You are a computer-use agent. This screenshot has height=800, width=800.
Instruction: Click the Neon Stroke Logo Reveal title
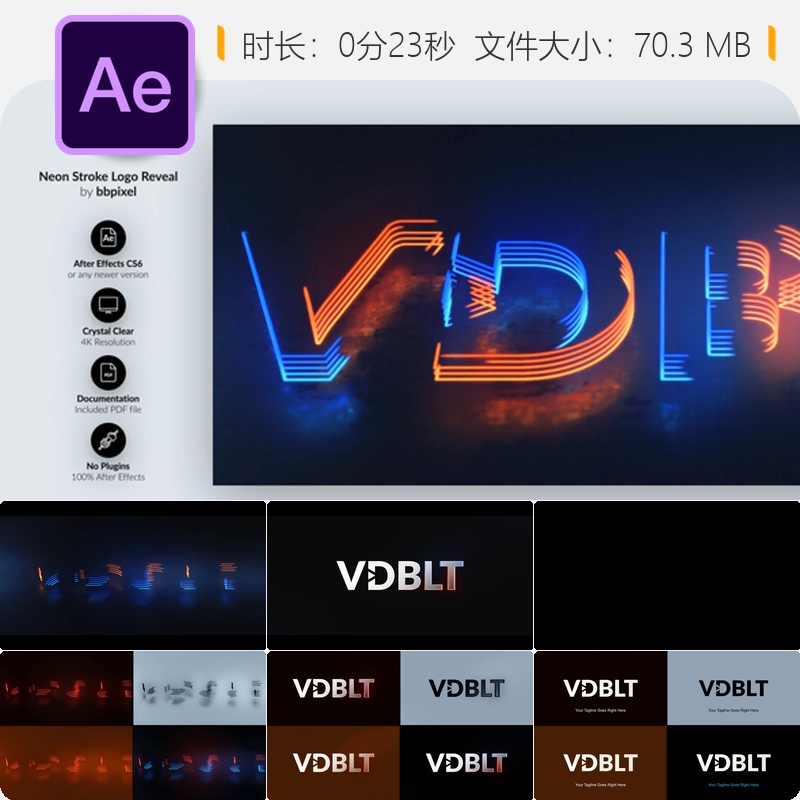tap(108, 177)
